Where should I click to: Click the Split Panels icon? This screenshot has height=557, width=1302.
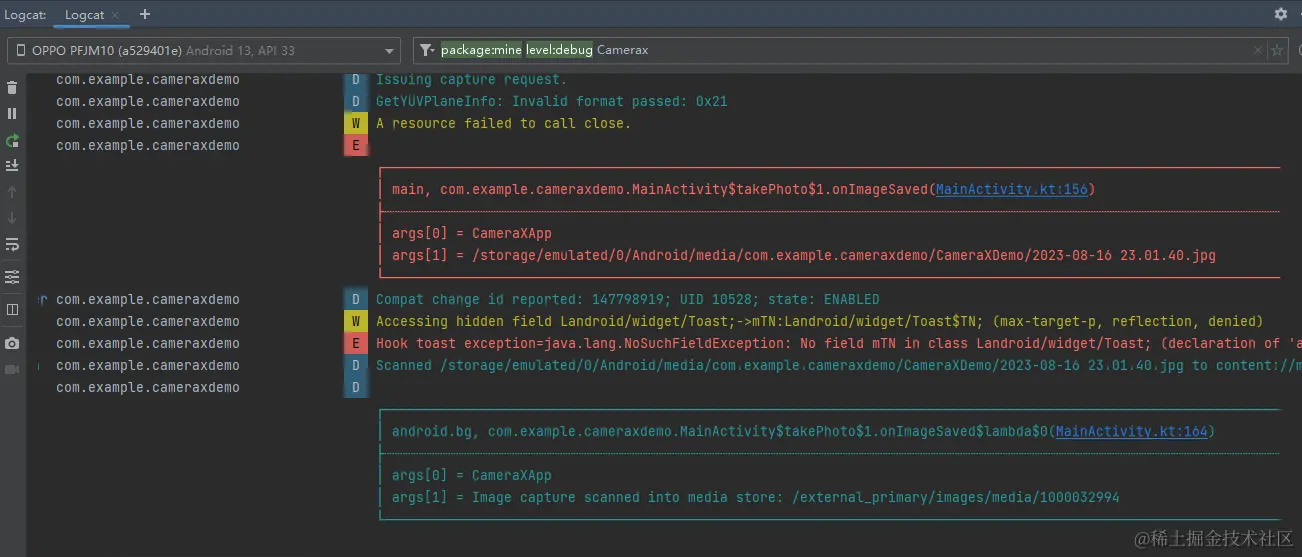[12, 309]
